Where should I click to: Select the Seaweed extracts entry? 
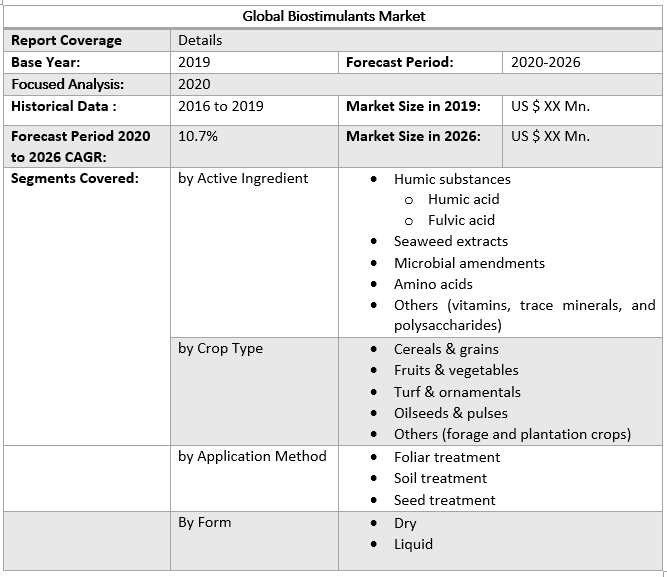[x=450, y=241]
